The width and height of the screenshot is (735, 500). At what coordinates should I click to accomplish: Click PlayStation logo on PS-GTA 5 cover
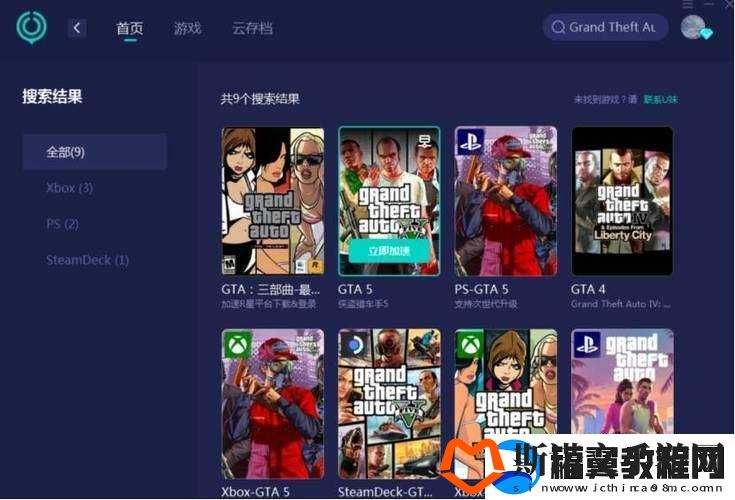(x=470, y=141)
